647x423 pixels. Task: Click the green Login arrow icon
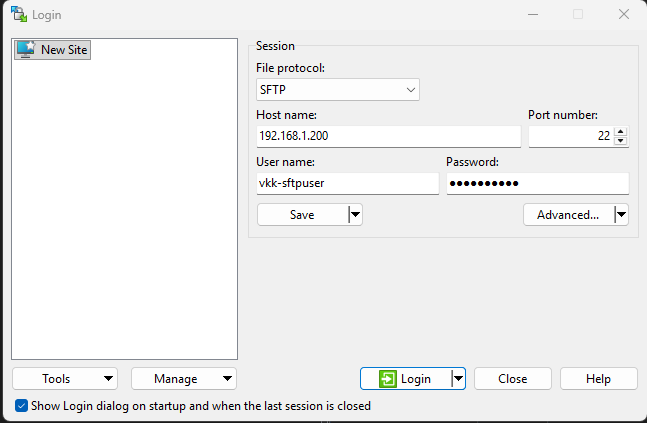[x=387, y=379]
